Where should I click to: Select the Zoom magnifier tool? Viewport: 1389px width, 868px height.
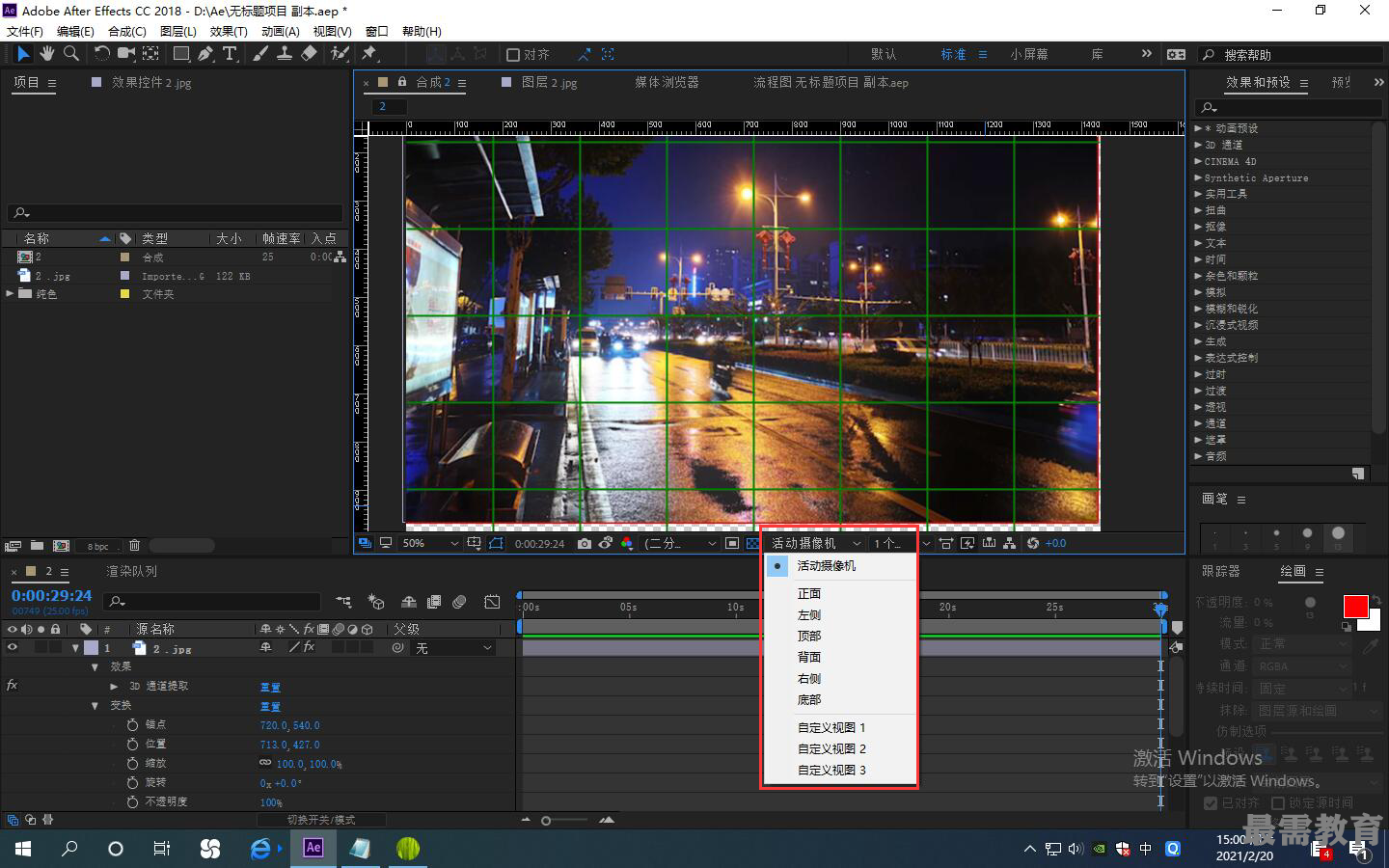coord(71,54)
